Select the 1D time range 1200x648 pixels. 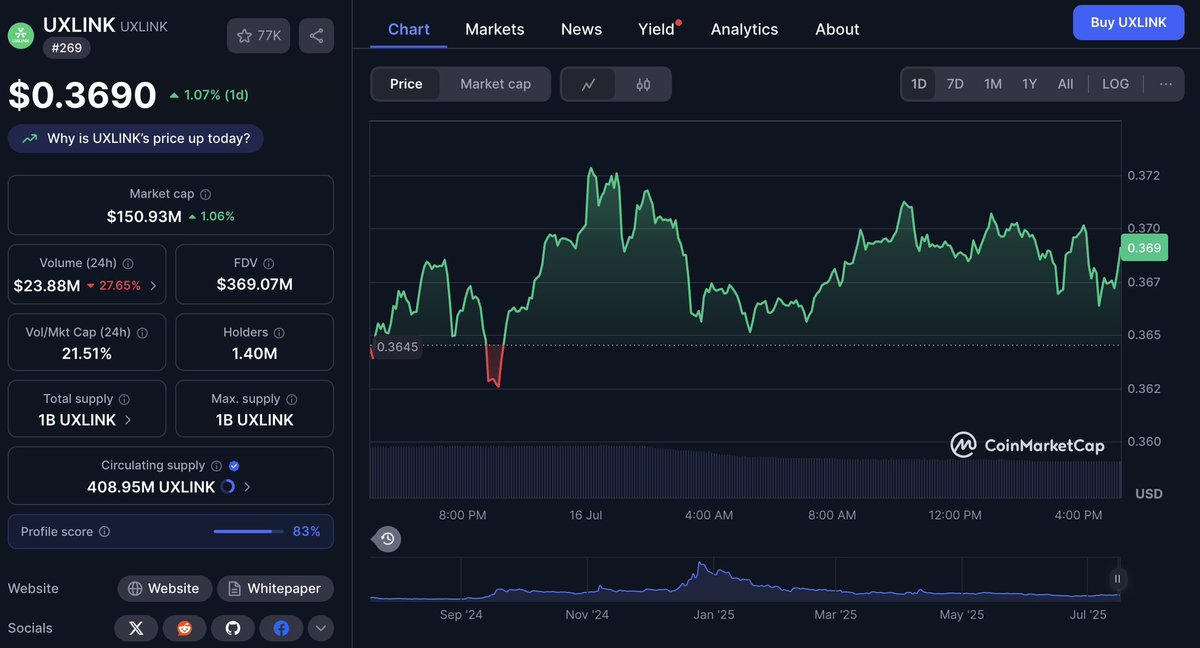tap(918, 84)
